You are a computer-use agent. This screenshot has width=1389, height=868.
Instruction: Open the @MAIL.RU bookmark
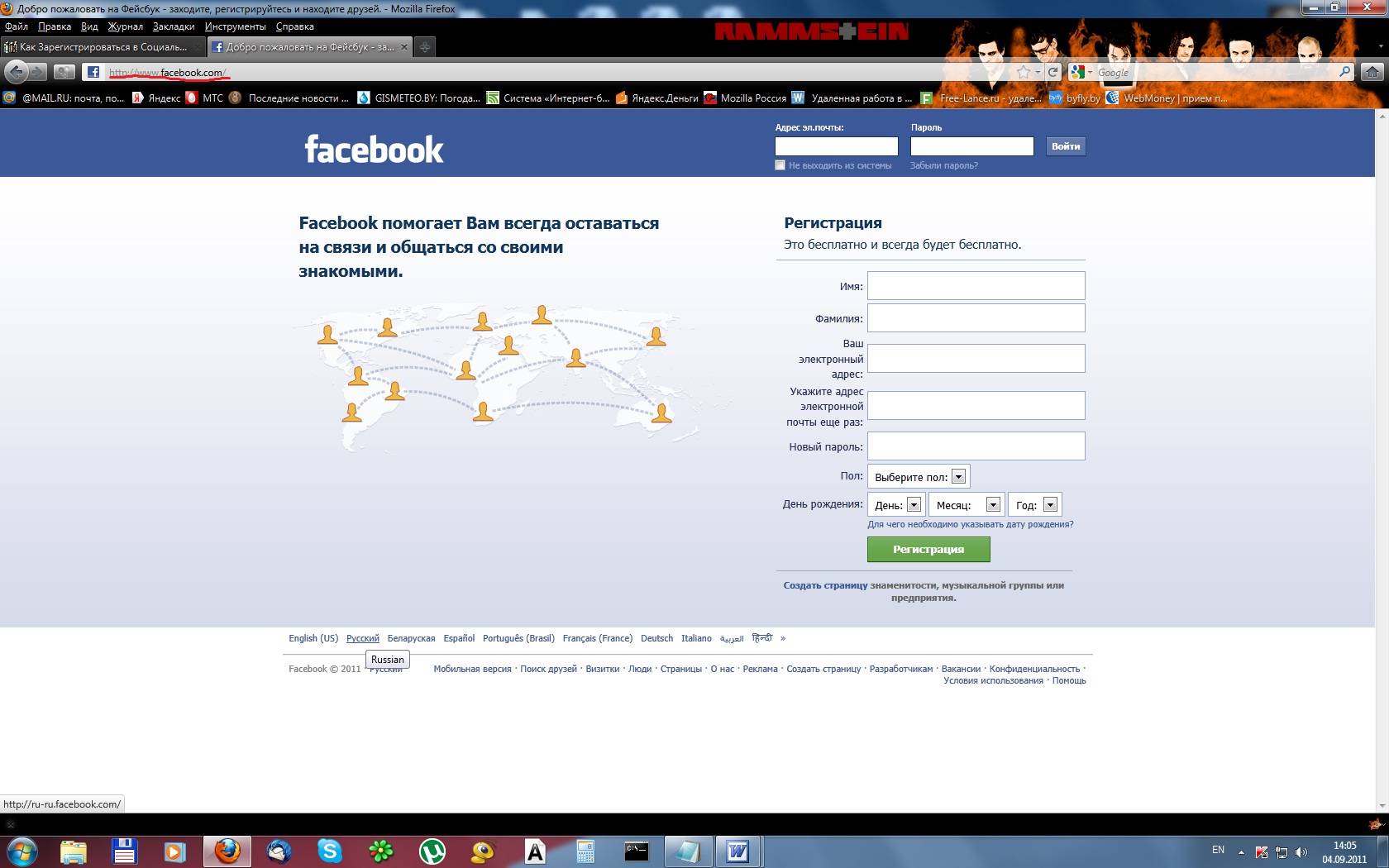pyautogui.click(x=64, y=98)
